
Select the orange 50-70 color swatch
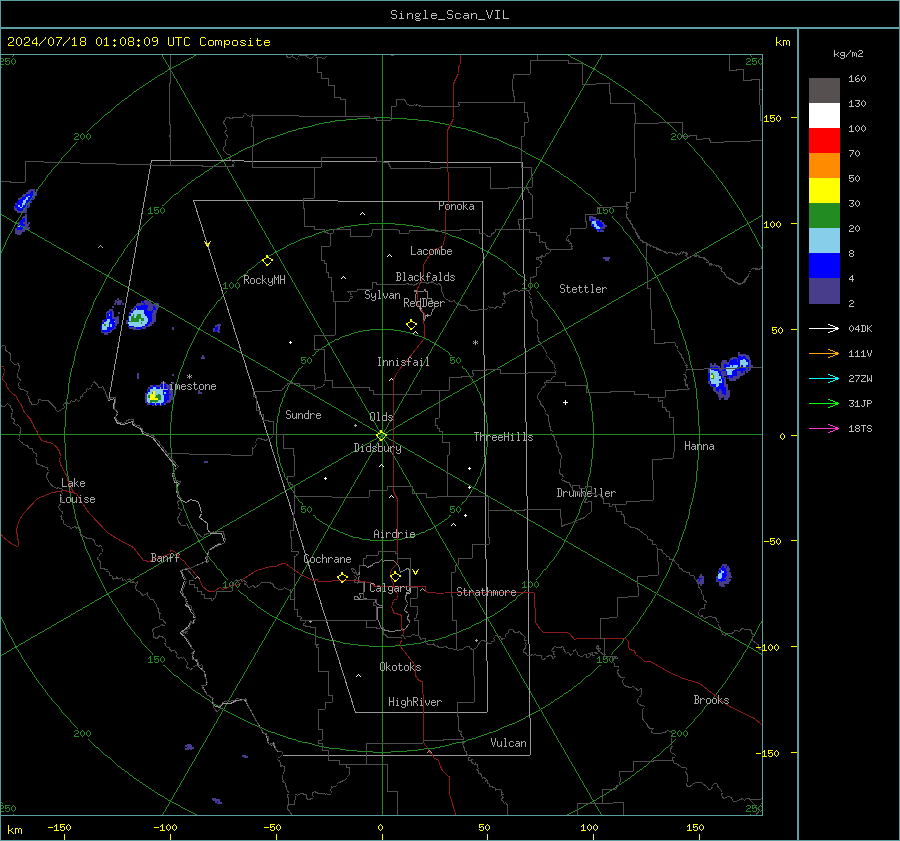tap(824, 166)
